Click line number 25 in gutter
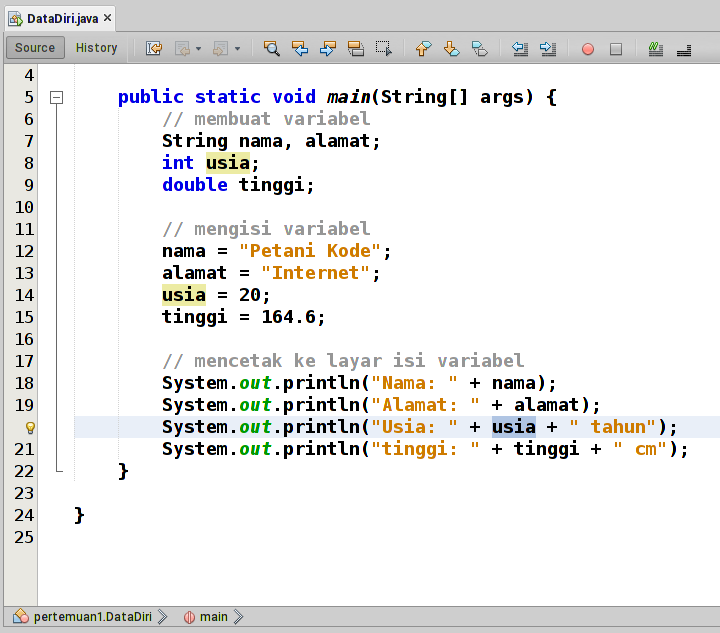 click(24, 537)
